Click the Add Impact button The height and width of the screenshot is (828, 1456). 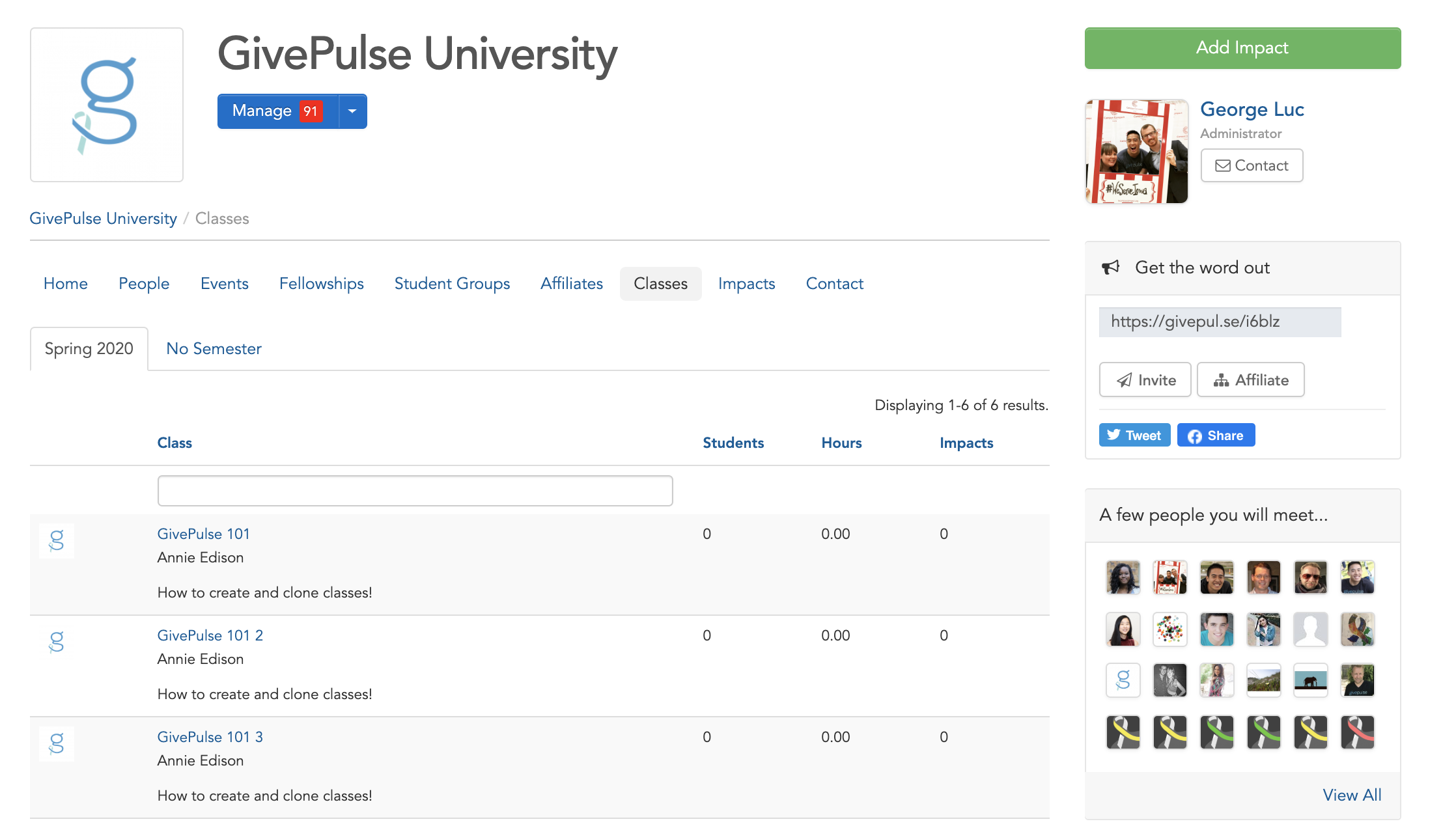1242,48
